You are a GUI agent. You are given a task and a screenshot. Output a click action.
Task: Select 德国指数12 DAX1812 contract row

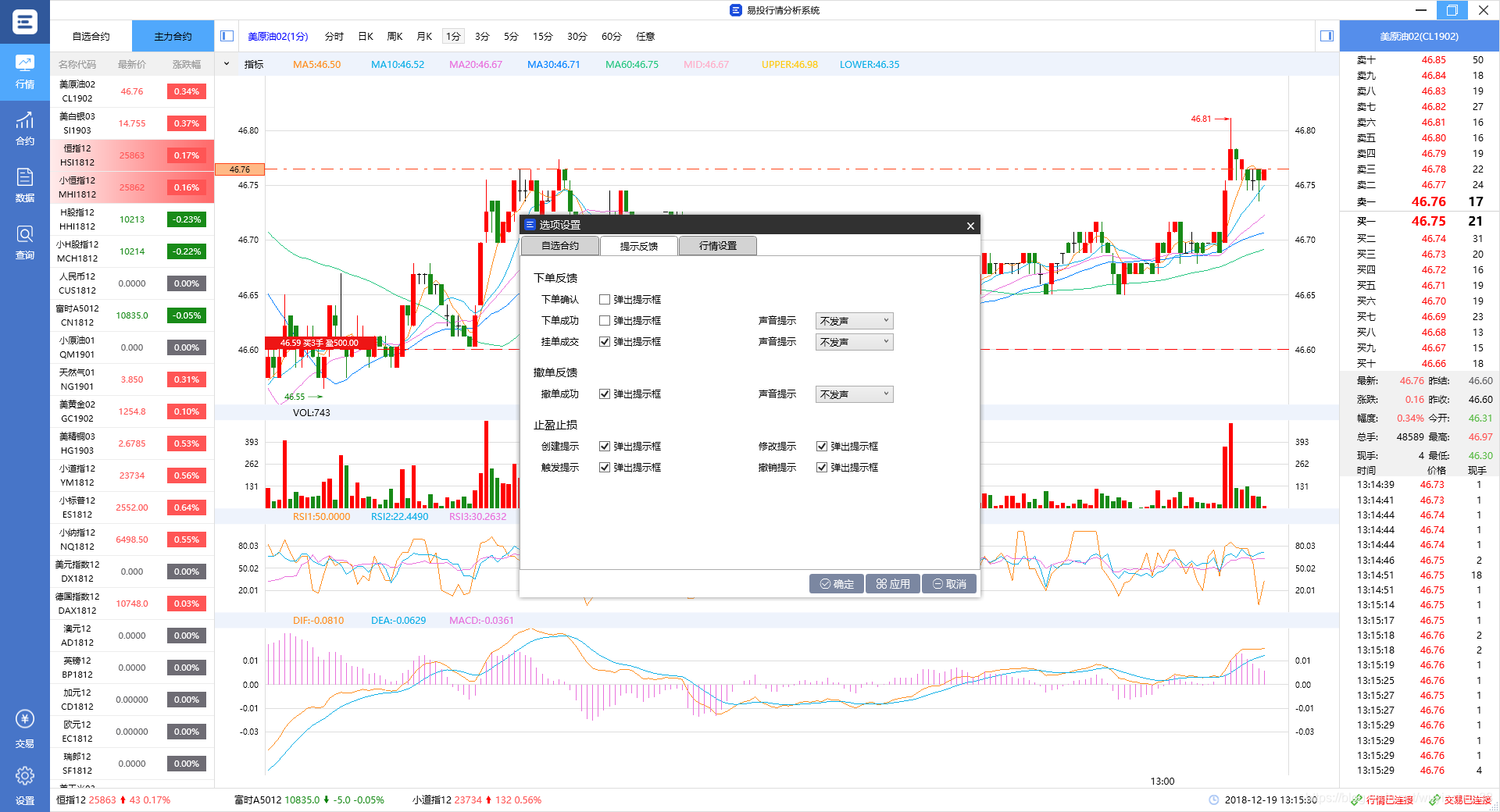pos(132,604)
